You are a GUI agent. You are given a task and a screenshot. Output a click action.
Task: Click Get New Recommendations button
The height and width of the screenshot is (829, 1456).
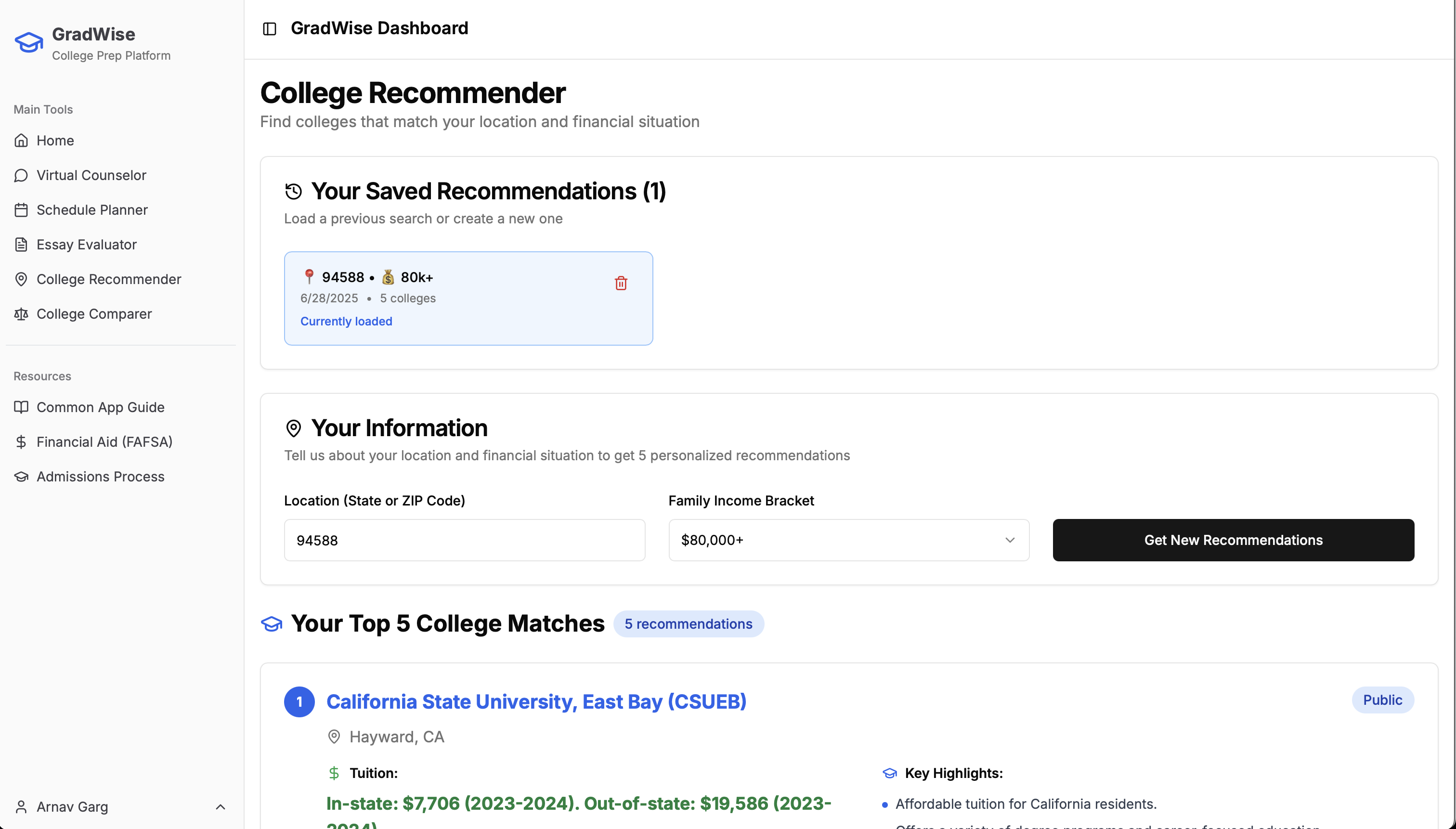point(1233,540)
